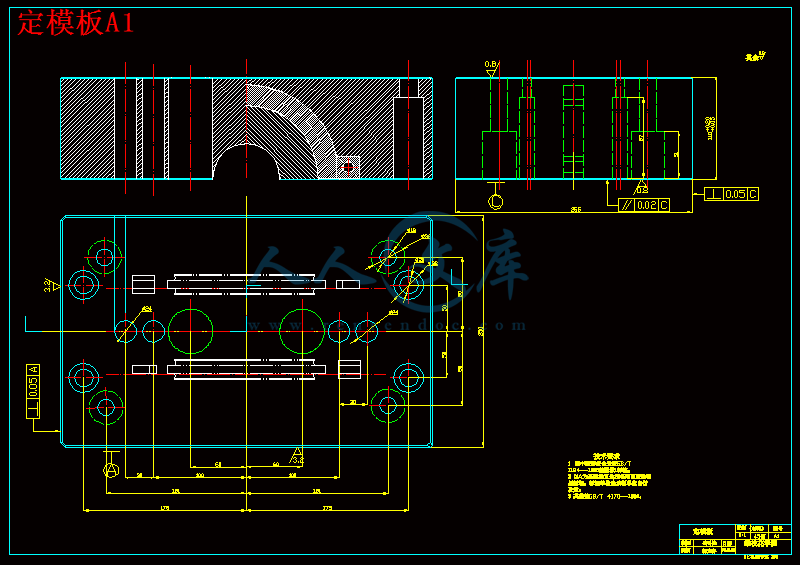Screen dimensions: 800x565
Task: Click the upper white slot cavity outline
Action: [x=245, y=284]
